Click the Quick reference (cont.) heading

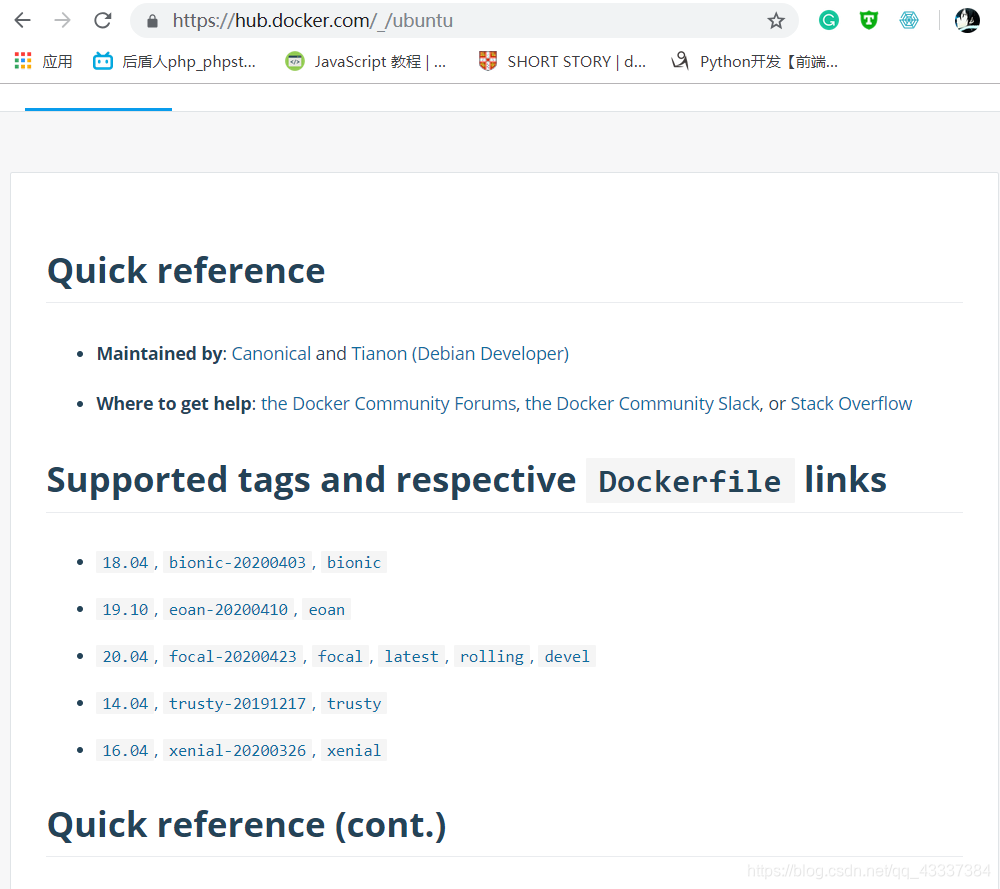pyautogui.click(x=247, y=825)
